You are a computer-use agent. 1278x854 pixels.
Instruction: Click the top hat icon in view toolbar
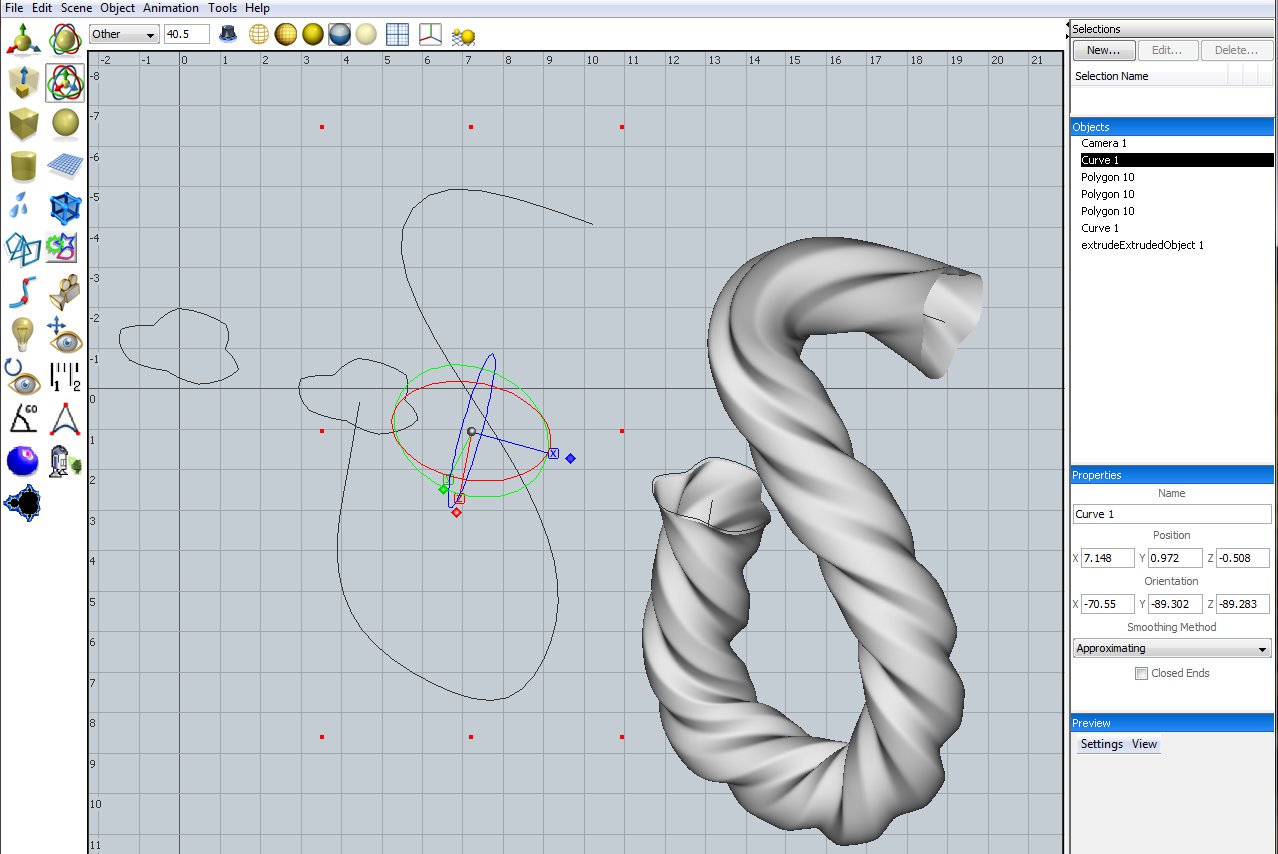pyautogui.click(x=229, y=34)
